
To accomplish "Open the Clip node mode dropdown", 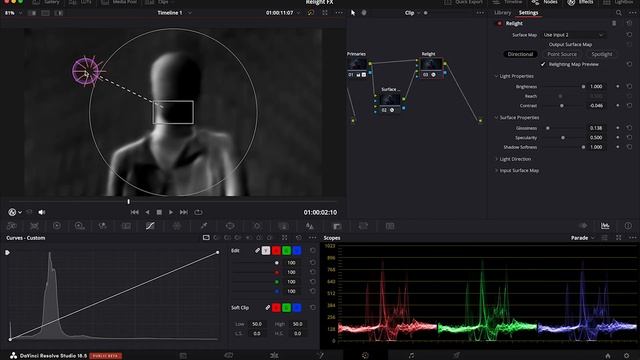I will tap(412, 13).
